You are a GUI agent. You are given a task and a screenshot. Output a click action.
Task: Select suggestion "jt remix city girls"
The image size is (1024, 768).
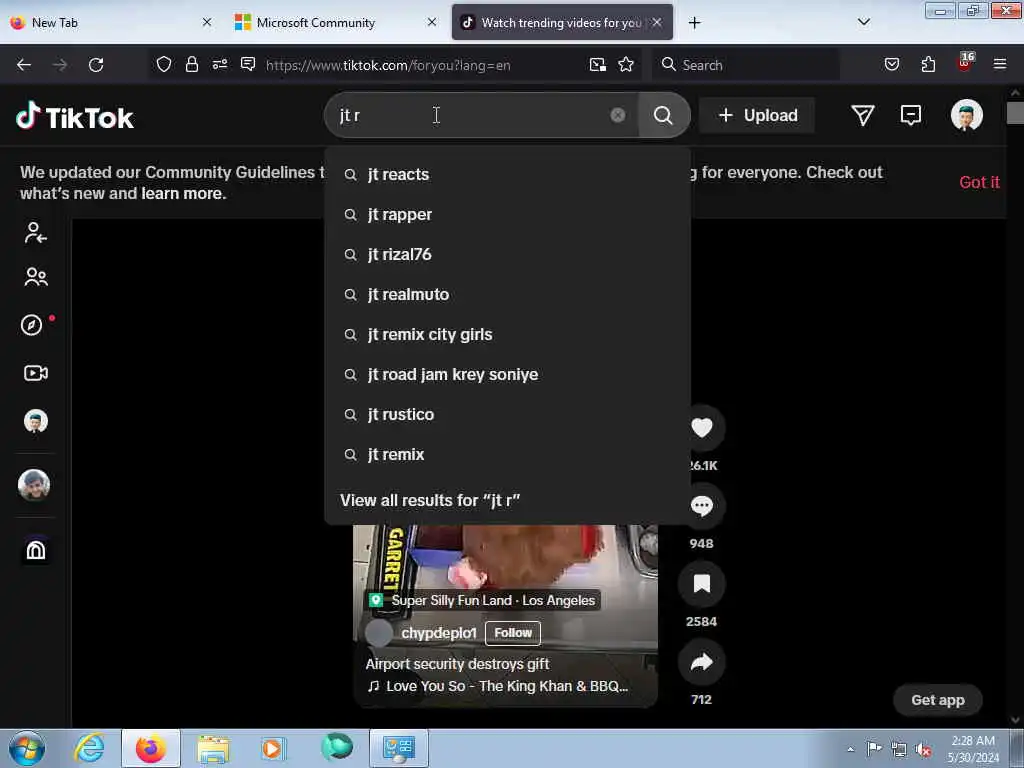point(507,334)
